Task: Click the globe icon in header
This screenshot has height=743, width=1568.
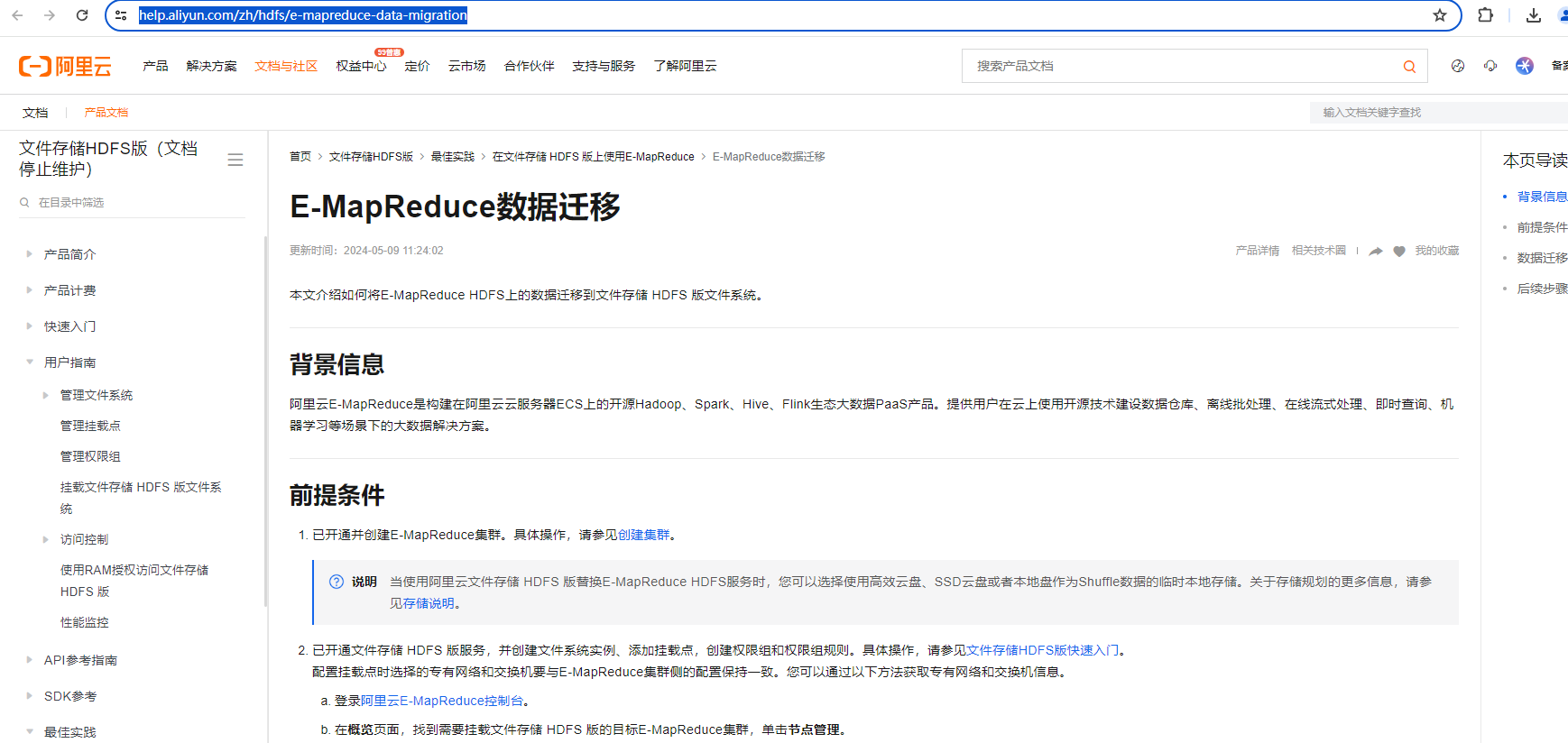Action: click(1458, 66)
